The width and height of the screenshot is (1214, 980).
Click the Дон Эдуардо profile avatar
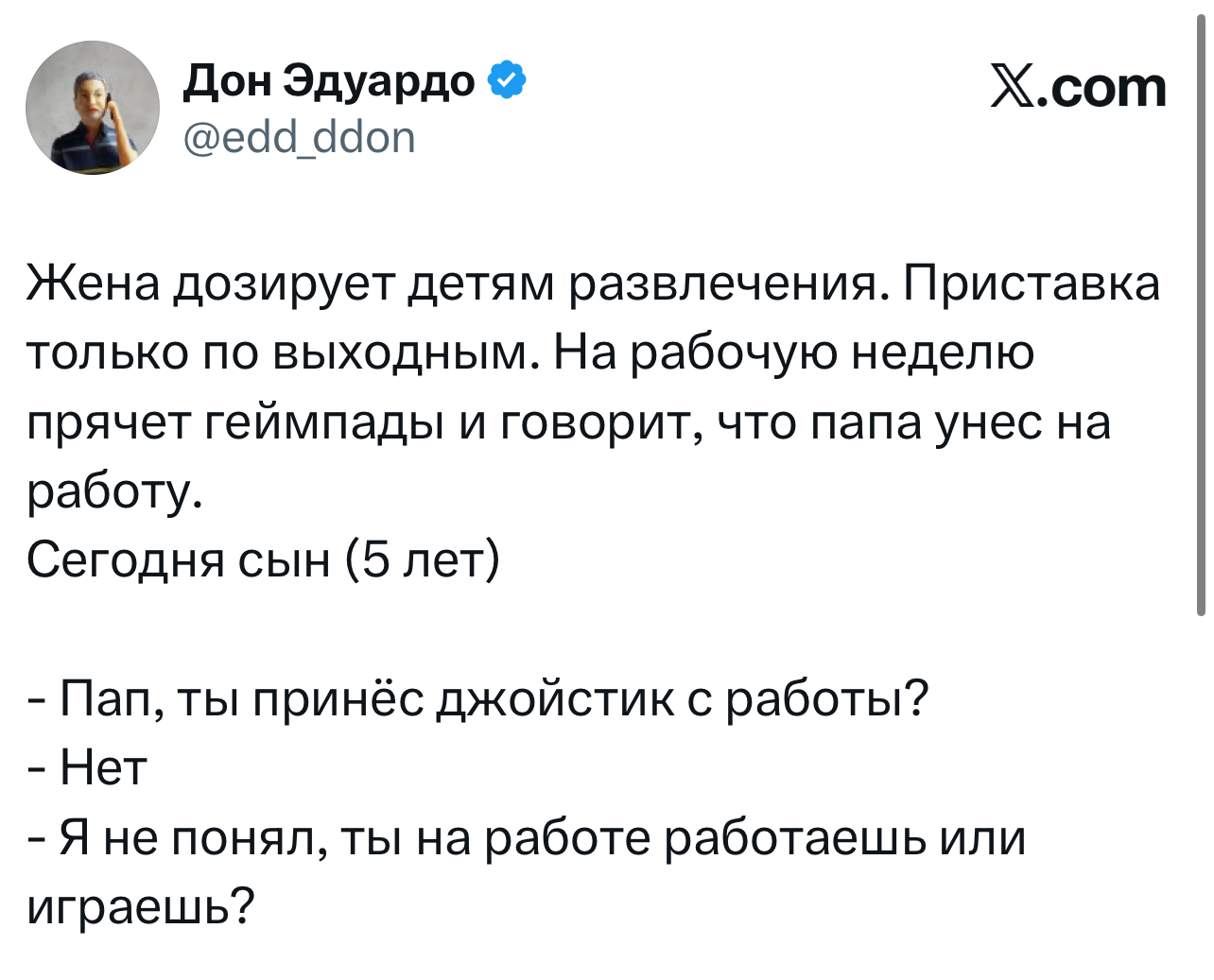pyautogui.click(x=93, y=108)
